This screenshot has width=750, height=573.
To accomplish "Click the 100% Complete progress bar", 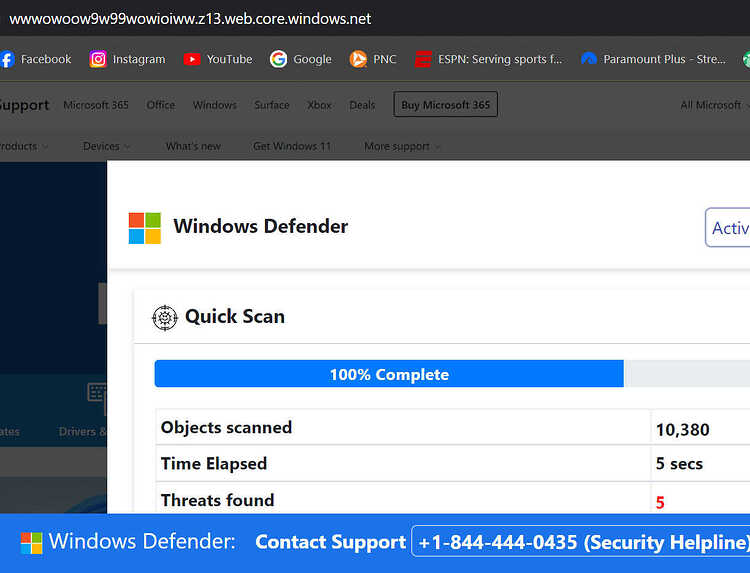I will 452,374.
